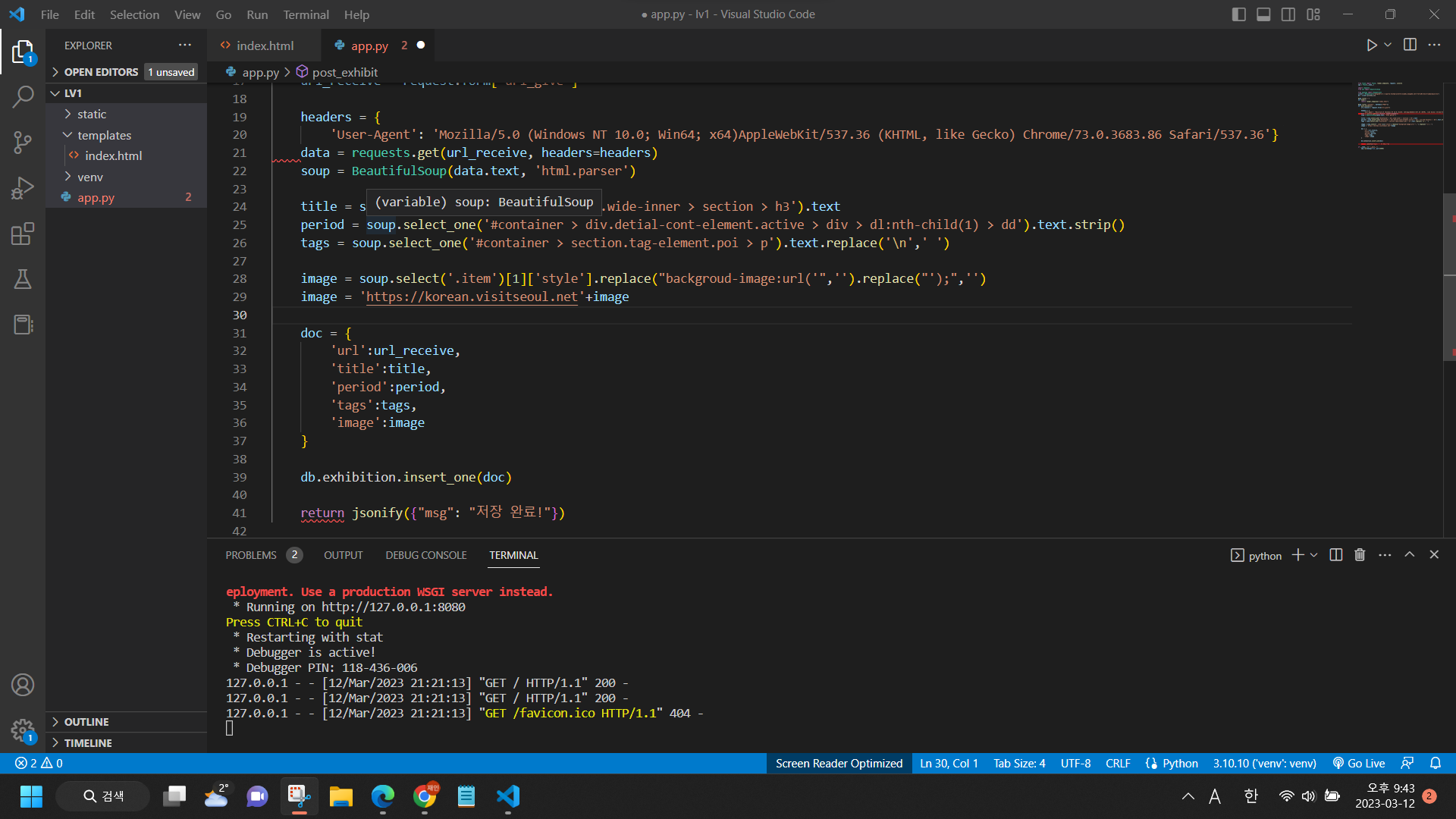Screen dimensions: 1456x819
Task: Open terminal launch profile dropdown arrow
Action: (1314, 555)
